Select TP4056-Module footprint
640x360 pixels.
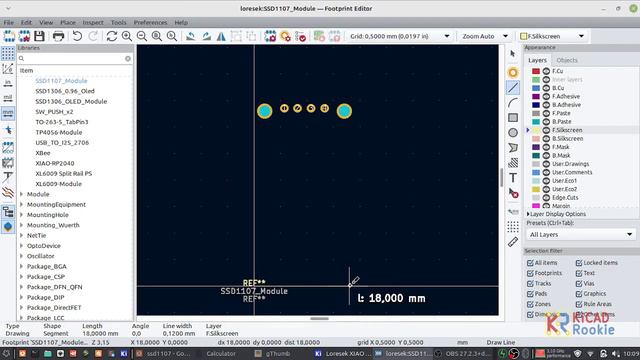pyautogui.click(x=59, y=132)
